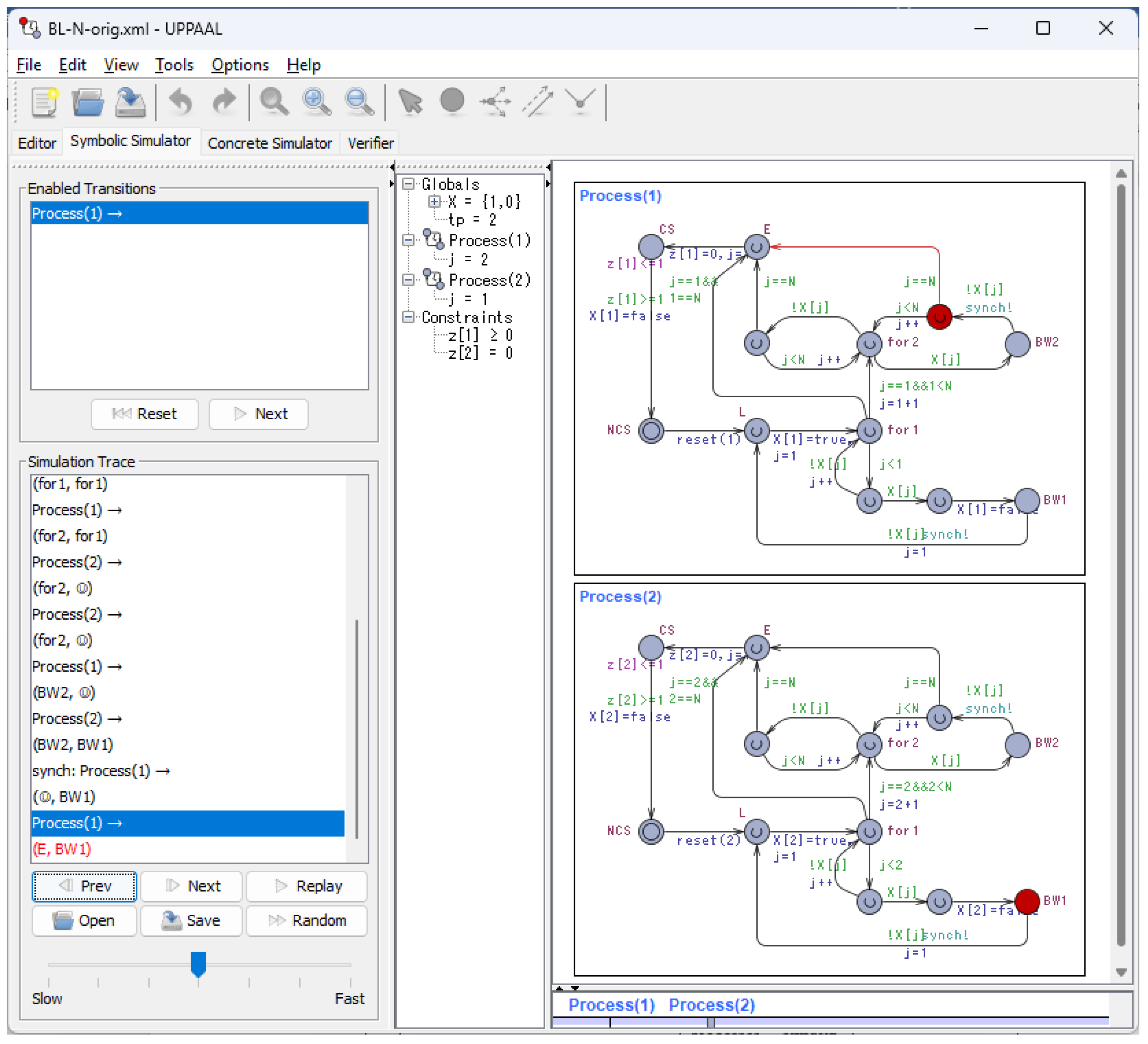Click the Replay trace button
1148x1044 pixels.
coord(307,886)
